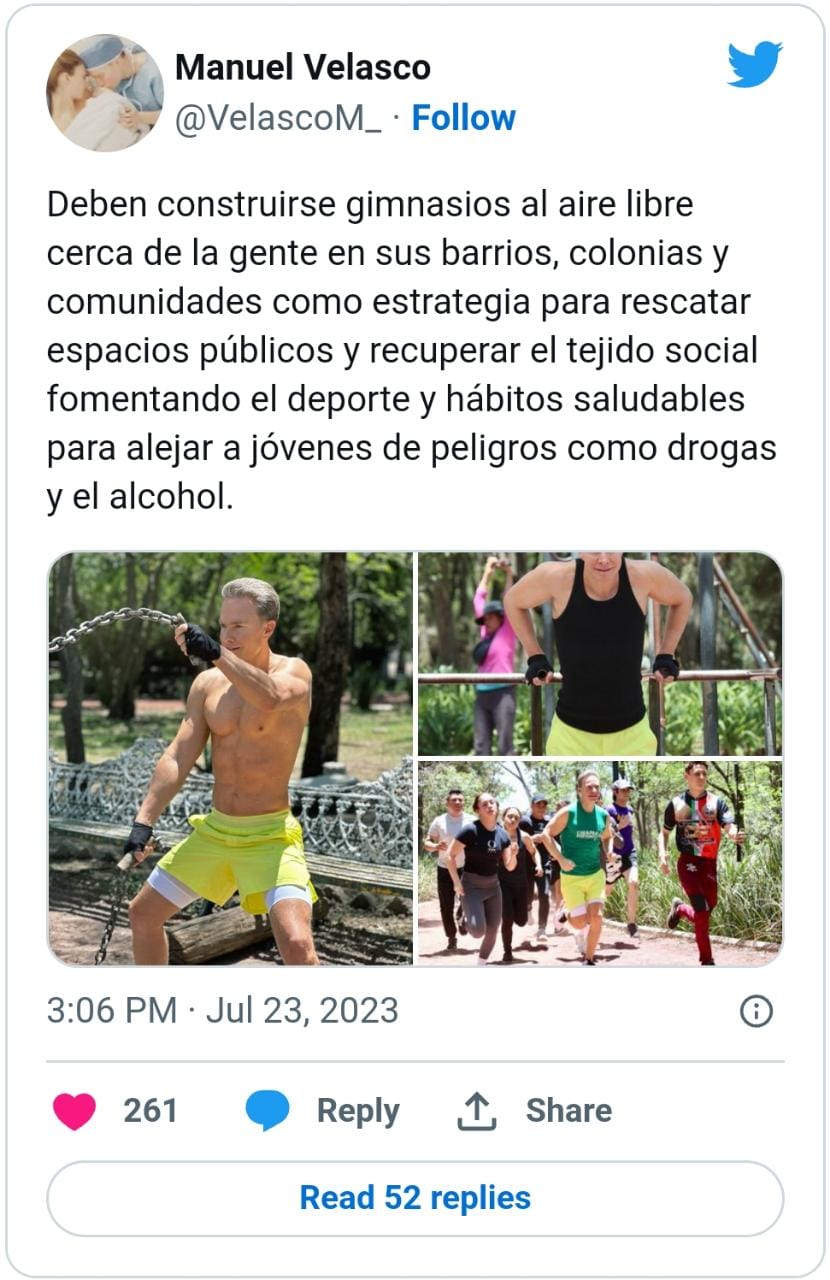Like the tweet via heart icon
The image size is (830, 1280).
(74, 1110)
